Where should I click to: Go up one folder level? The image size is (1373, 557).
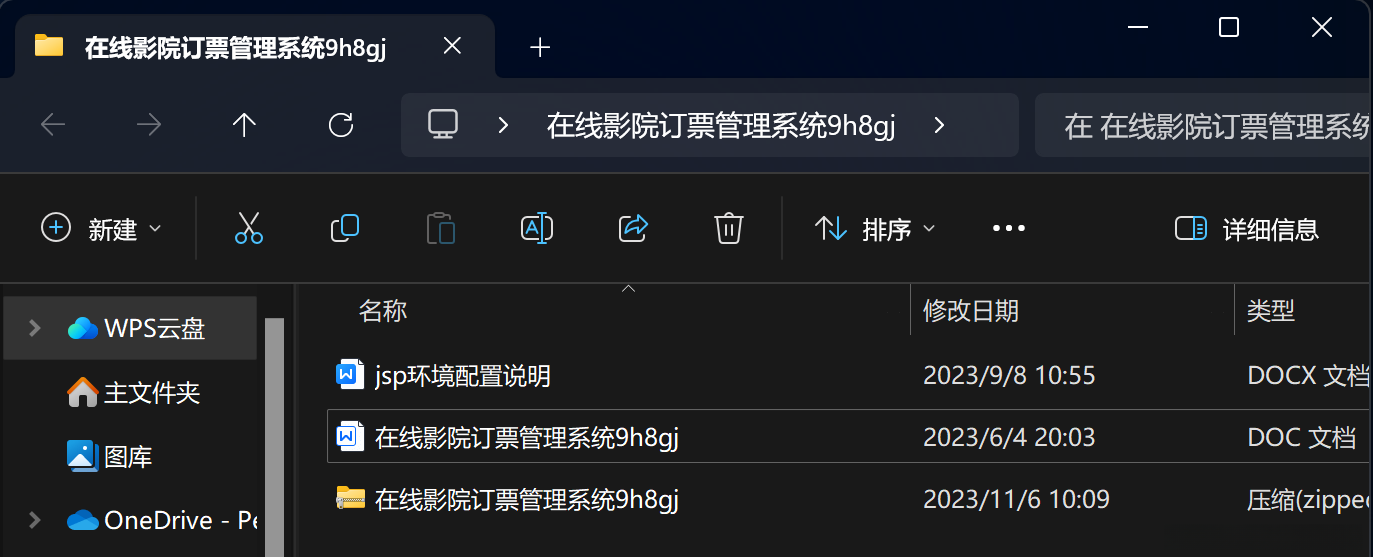[x=244, y=125]
